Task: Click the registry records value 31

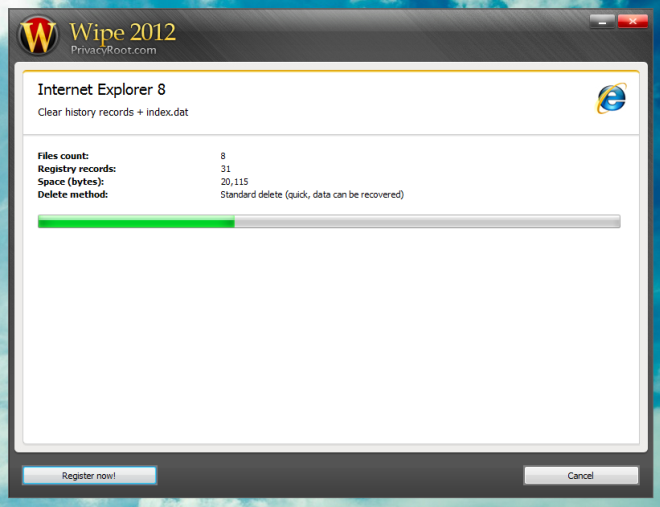Action: (x=226, y=169)
